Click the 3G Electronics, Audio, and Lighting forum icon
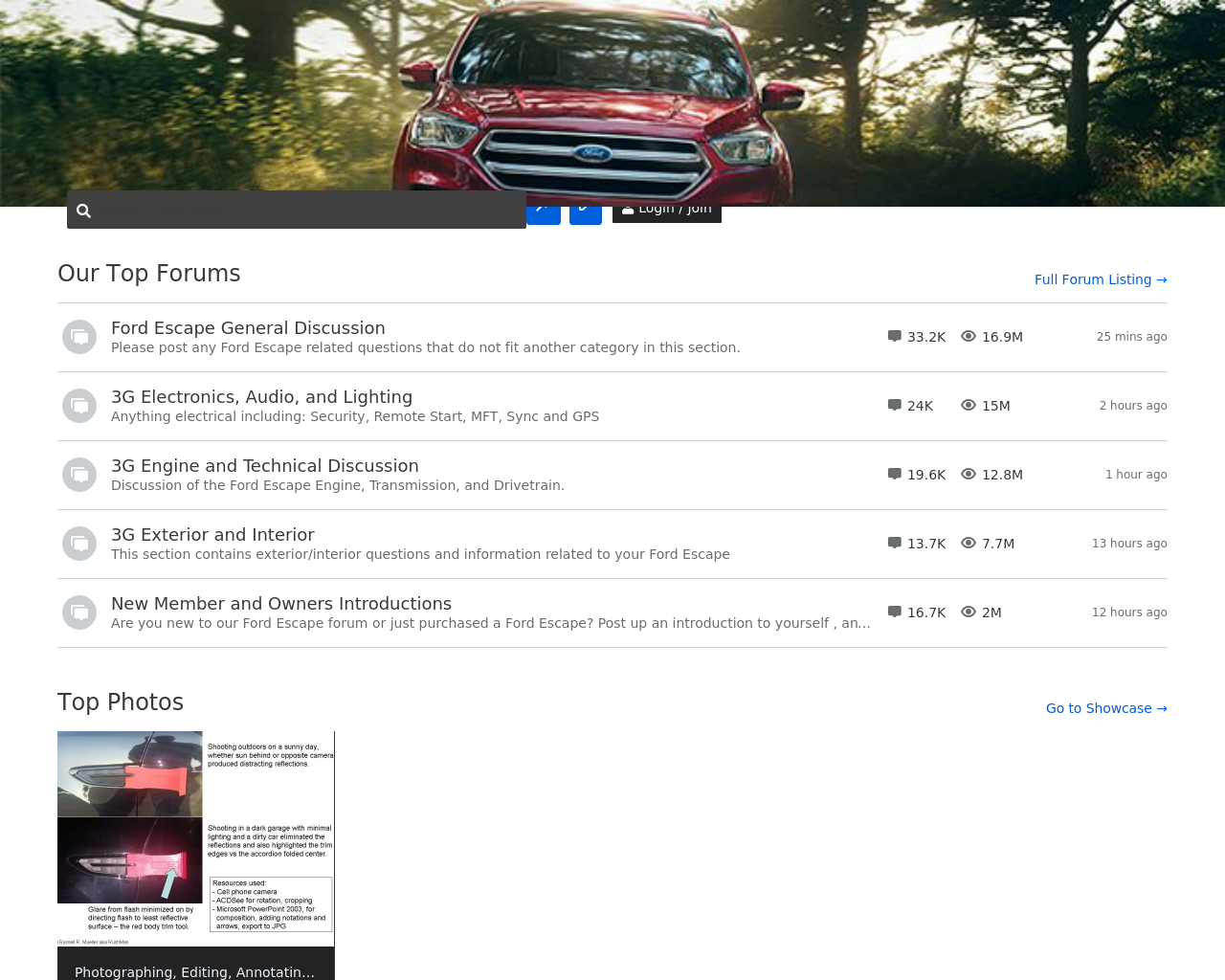The height and width of the screenshot is (980, 1225). point(78,405)
